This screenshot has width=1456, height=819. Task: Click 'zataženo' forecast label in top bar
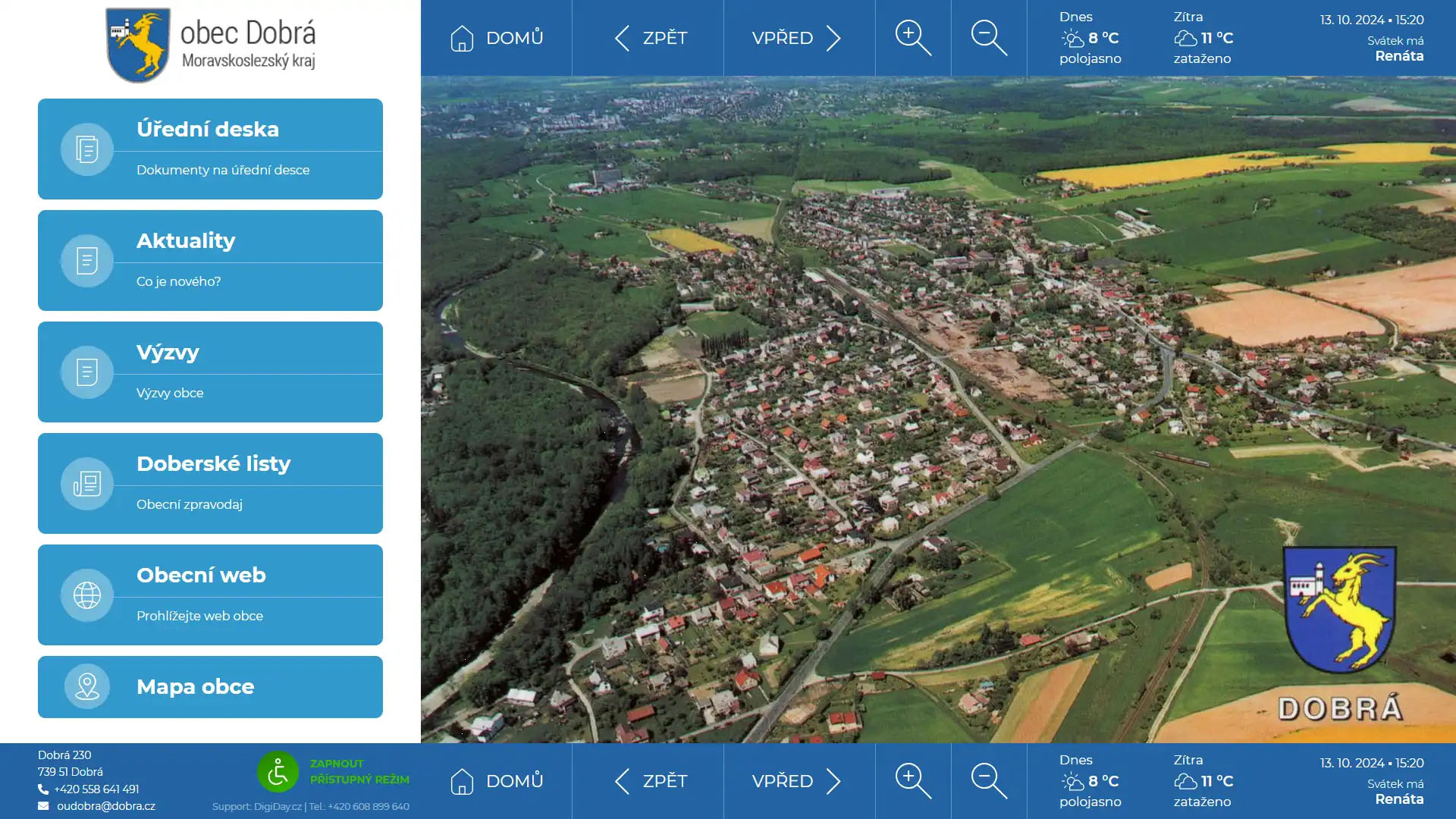point(1203,58)
